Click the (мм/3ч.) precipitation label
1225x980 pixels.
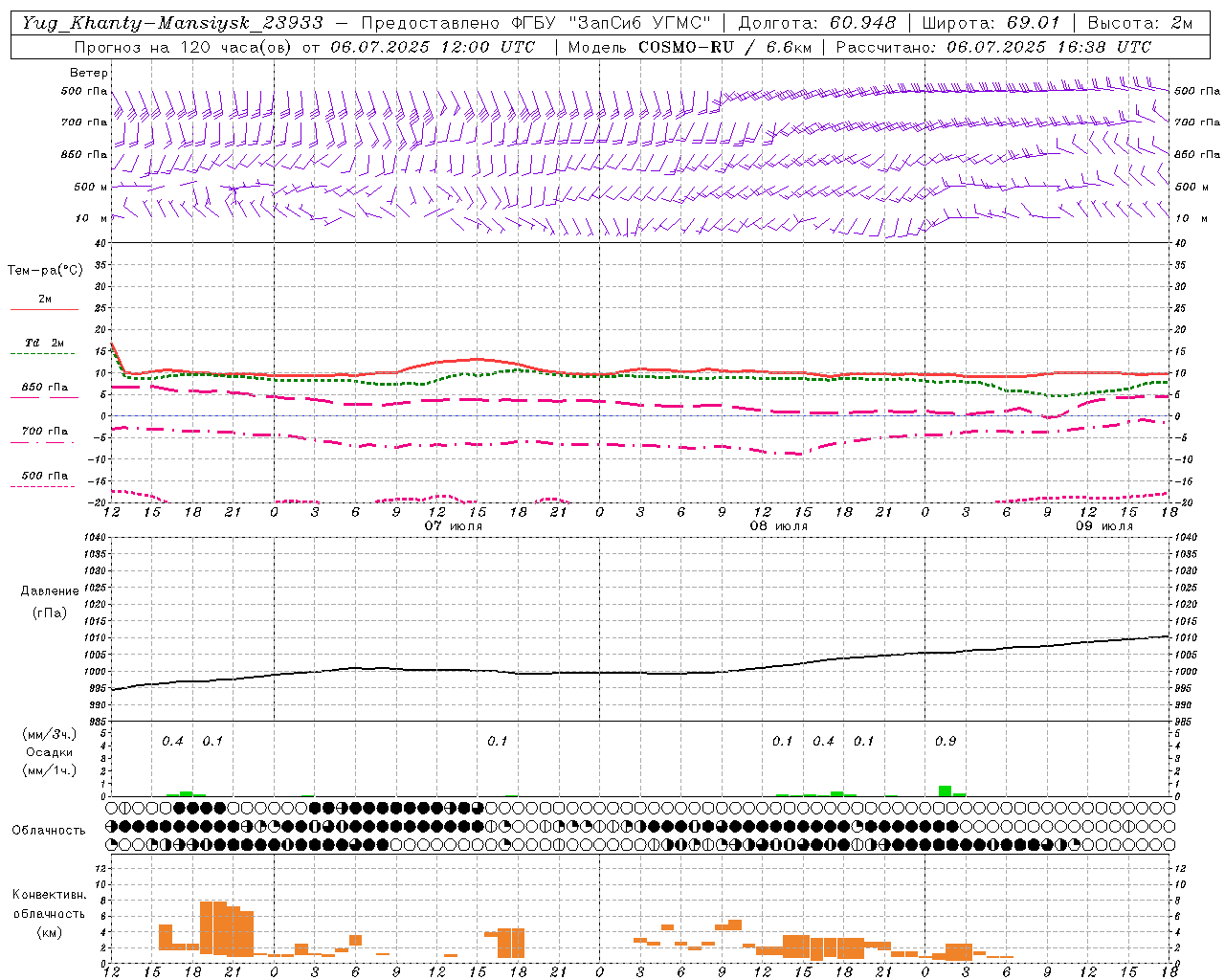(47, 734)
